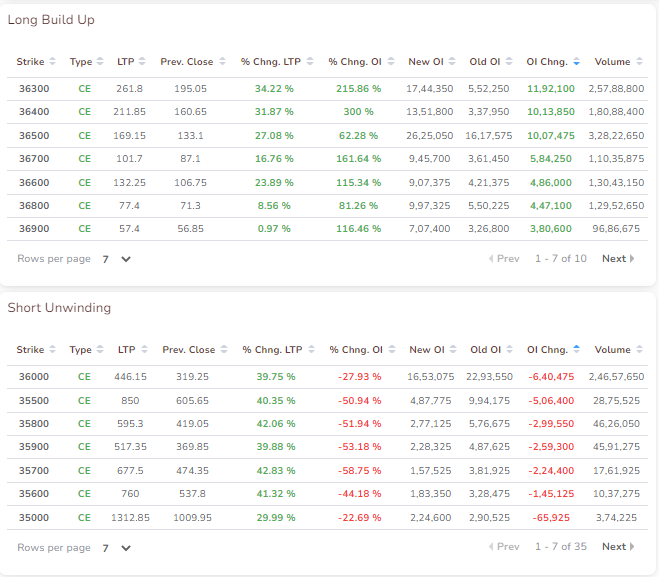Click the '1 - 7 of 35' page indicator
The image size is (659, 577).
point(561,546)
